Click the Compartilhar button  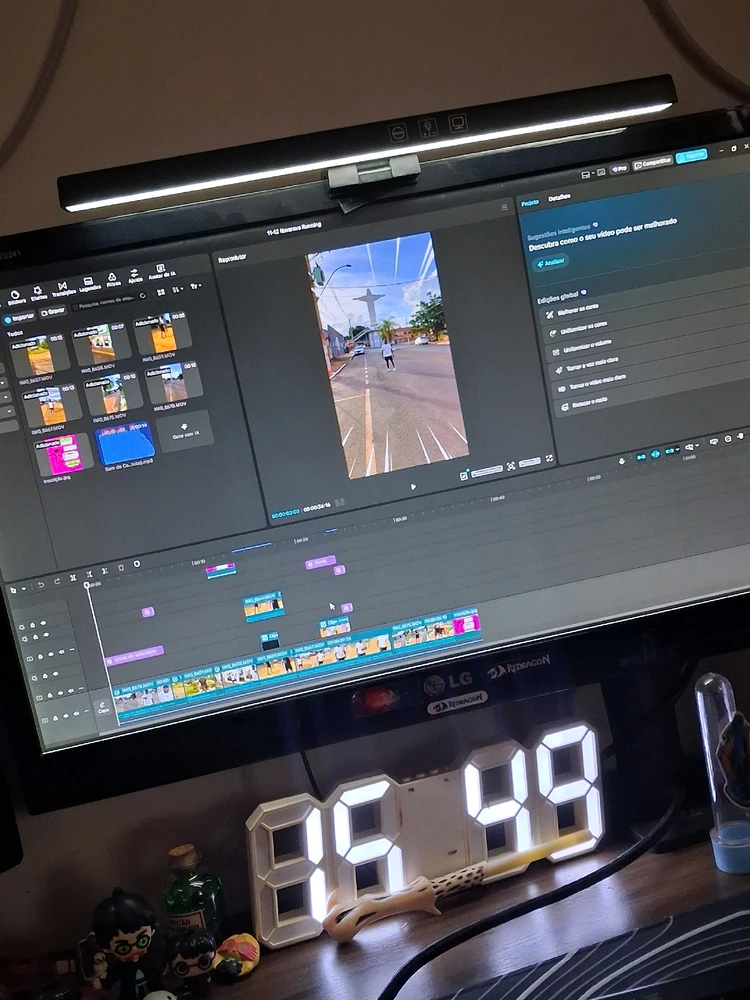(652, 163)
